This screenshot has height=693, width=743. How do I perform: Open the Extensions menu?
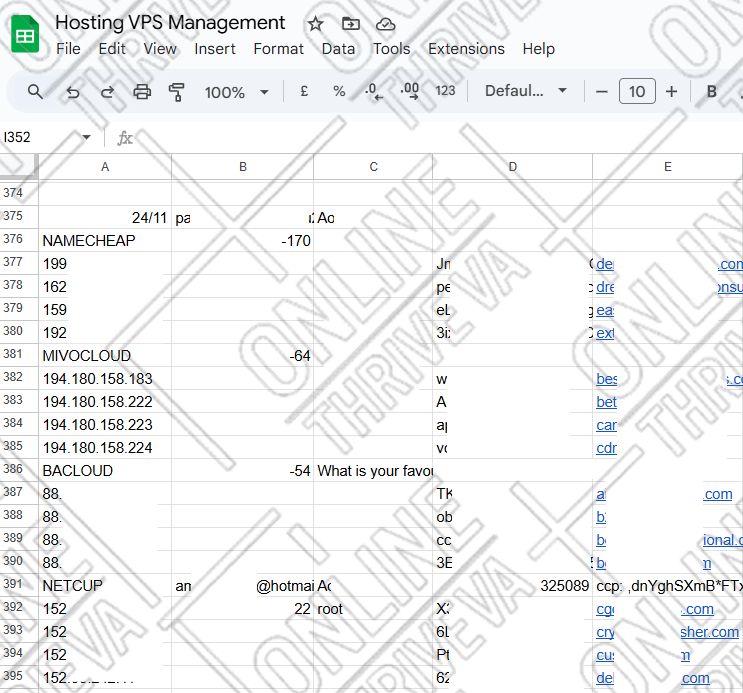[466, 49]
